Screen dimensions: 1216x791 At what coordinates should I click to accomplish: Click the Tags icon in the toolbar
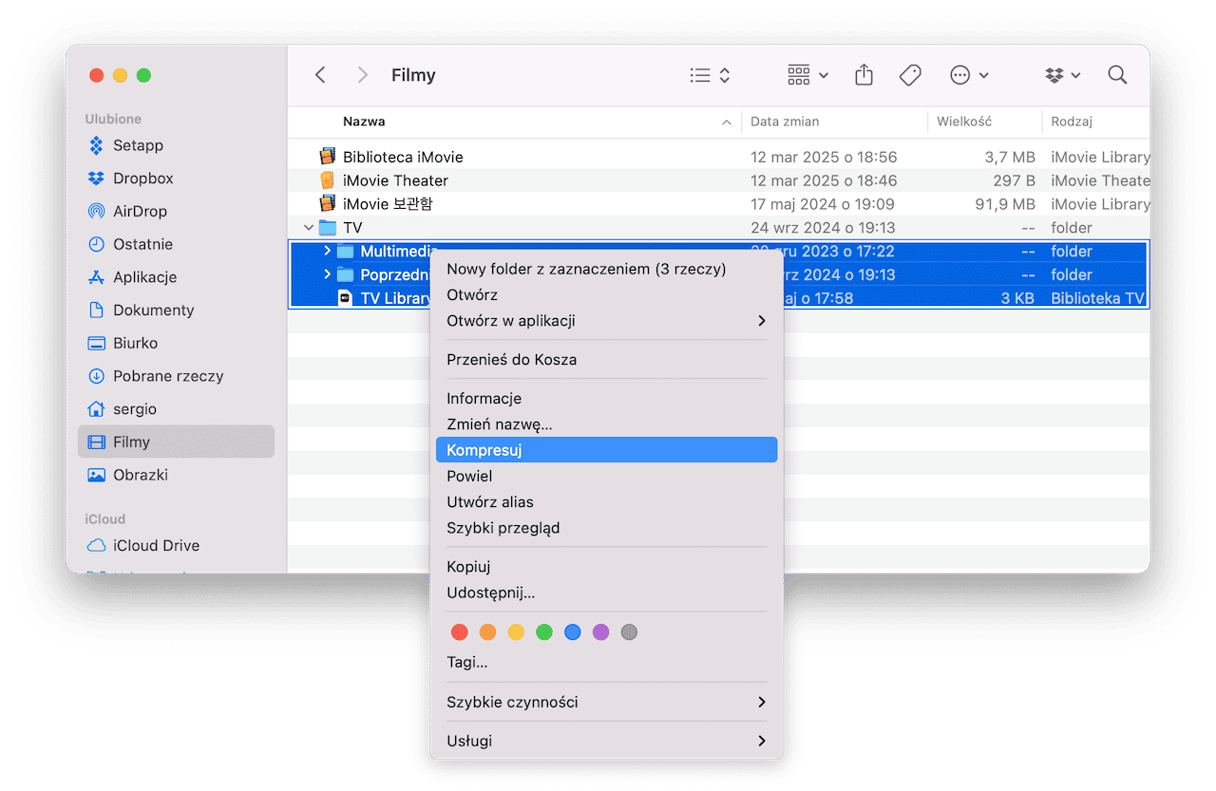click(910, 75)
